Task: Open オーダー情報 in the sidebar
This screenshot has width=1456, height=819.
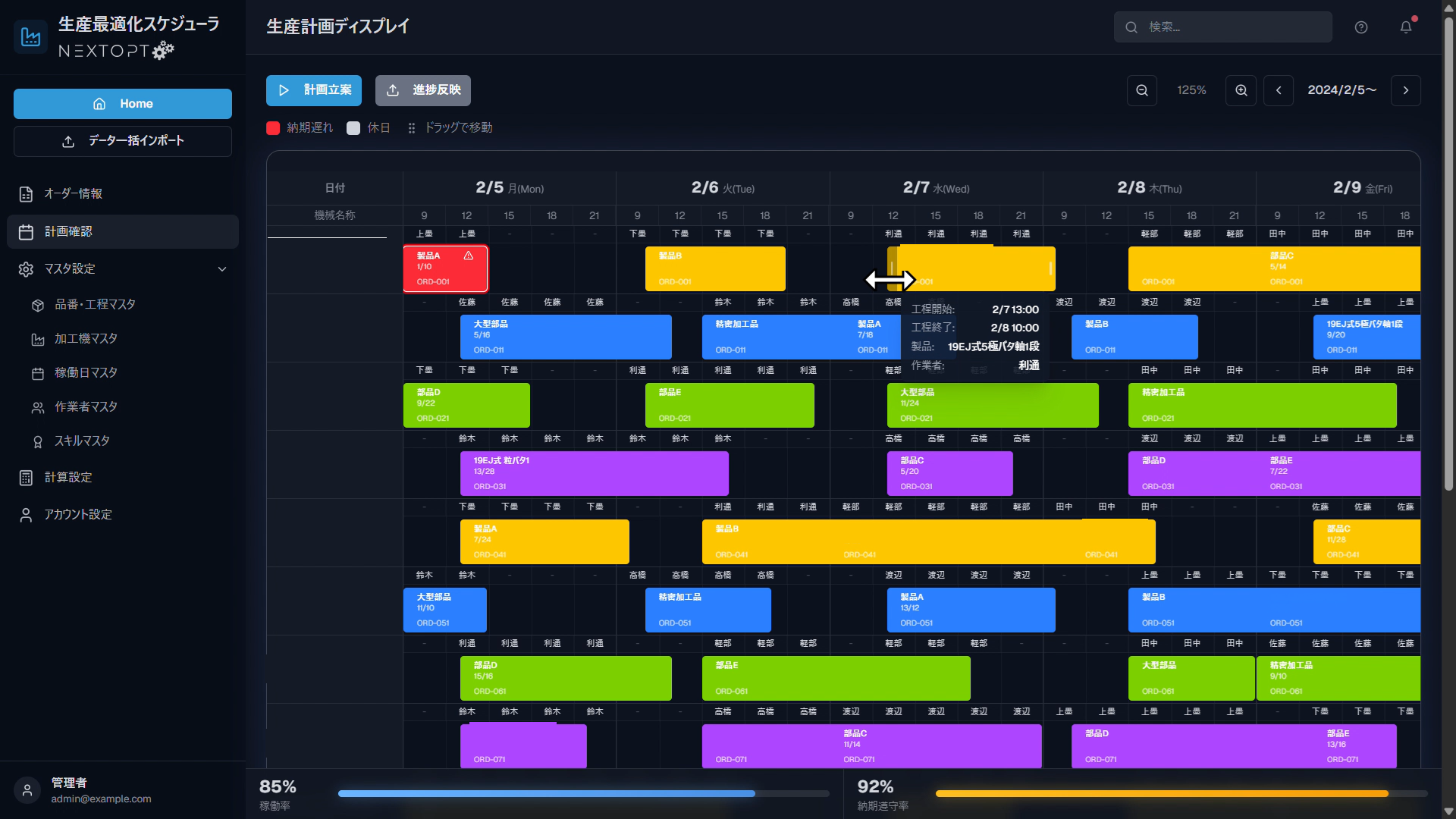Action: [73, 193]
